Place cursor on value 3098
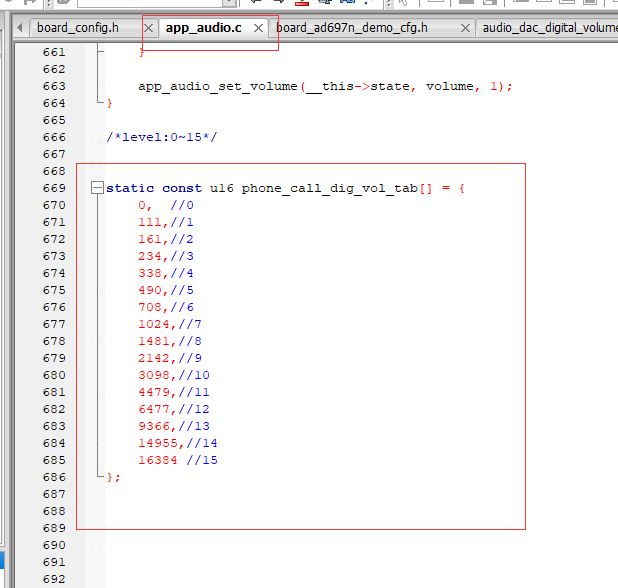The image size is (618, 588). point(154,374)
